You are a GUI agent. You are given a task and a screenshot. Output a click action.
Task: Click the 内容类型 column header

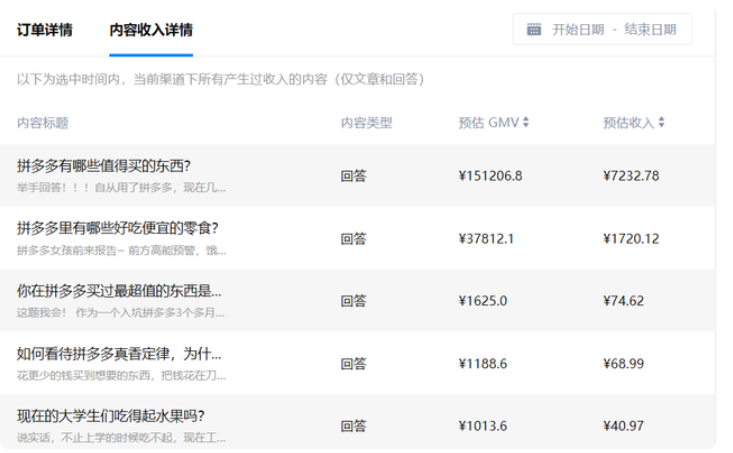[366, 122]
